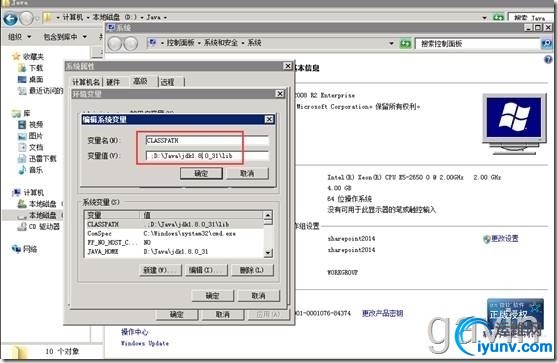Select 计算机 in navigation pane
The image size is (558, 363).
[28, 193]
